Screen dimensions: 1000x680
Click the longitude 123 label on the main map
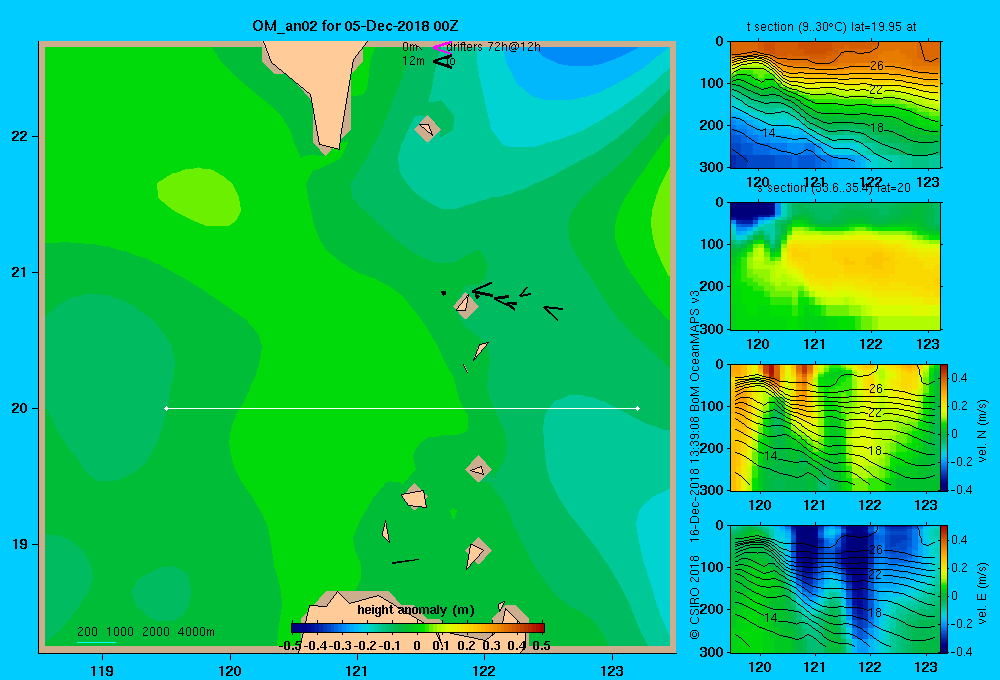point(612,670)
